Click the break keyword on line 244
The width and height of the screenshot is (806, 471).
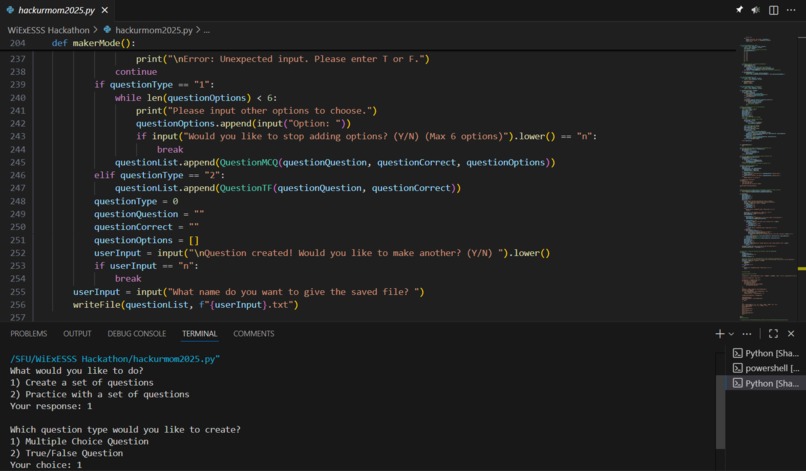click(x=170, y=149)
